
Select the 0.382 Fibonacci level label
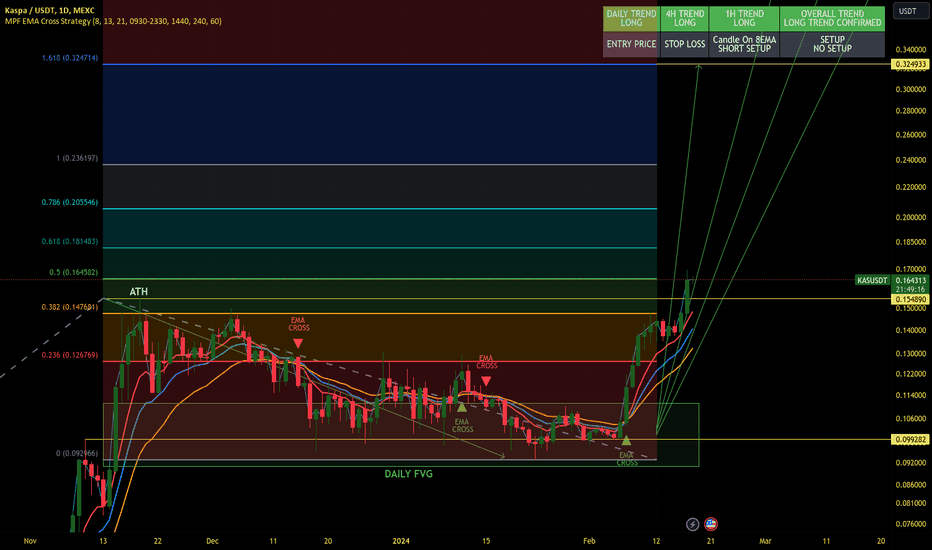(70, 307)
